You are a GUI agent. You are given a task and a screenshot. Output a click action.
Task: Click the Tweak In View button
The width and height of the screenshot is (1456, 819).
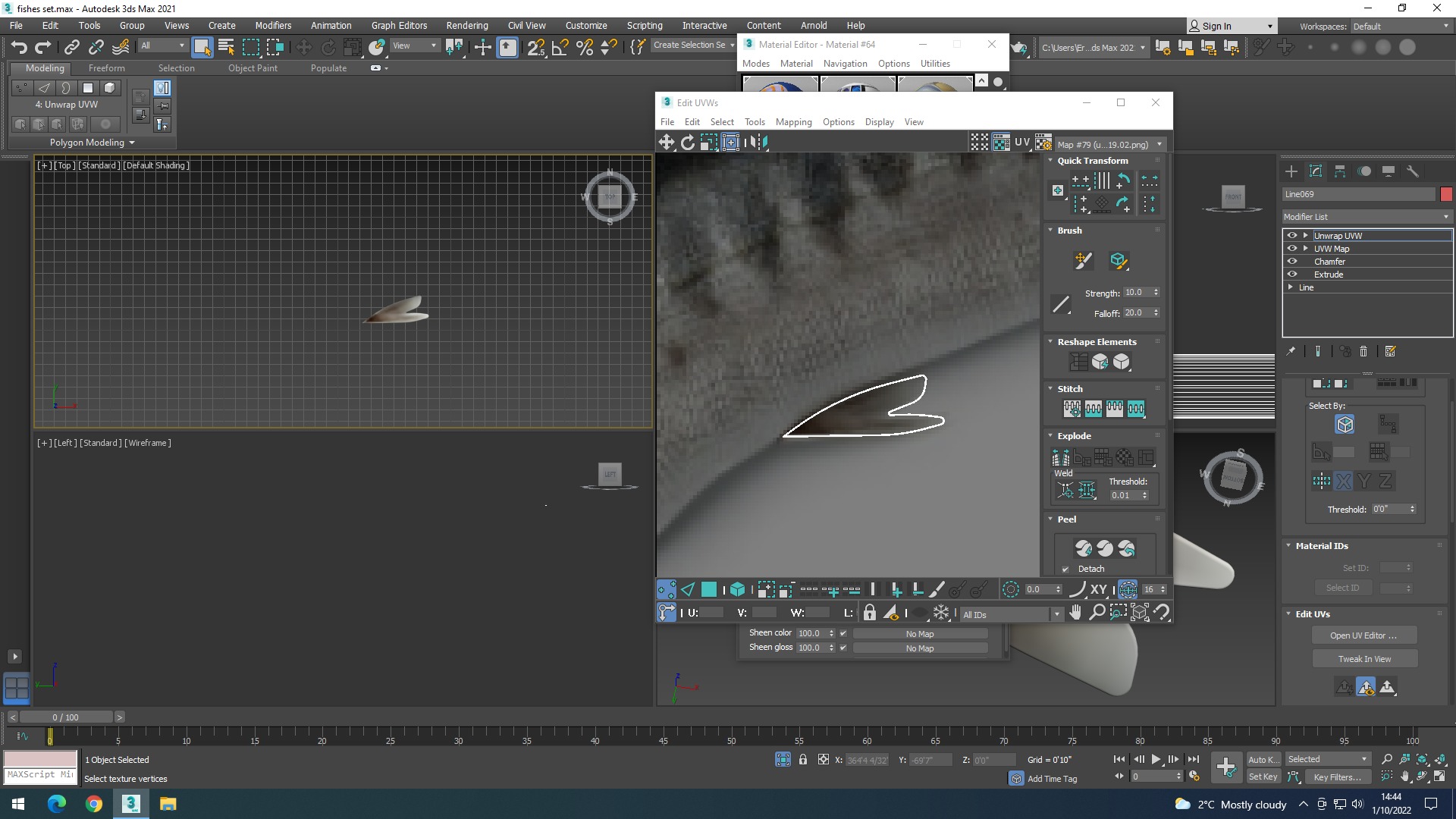pos(1364,659)
